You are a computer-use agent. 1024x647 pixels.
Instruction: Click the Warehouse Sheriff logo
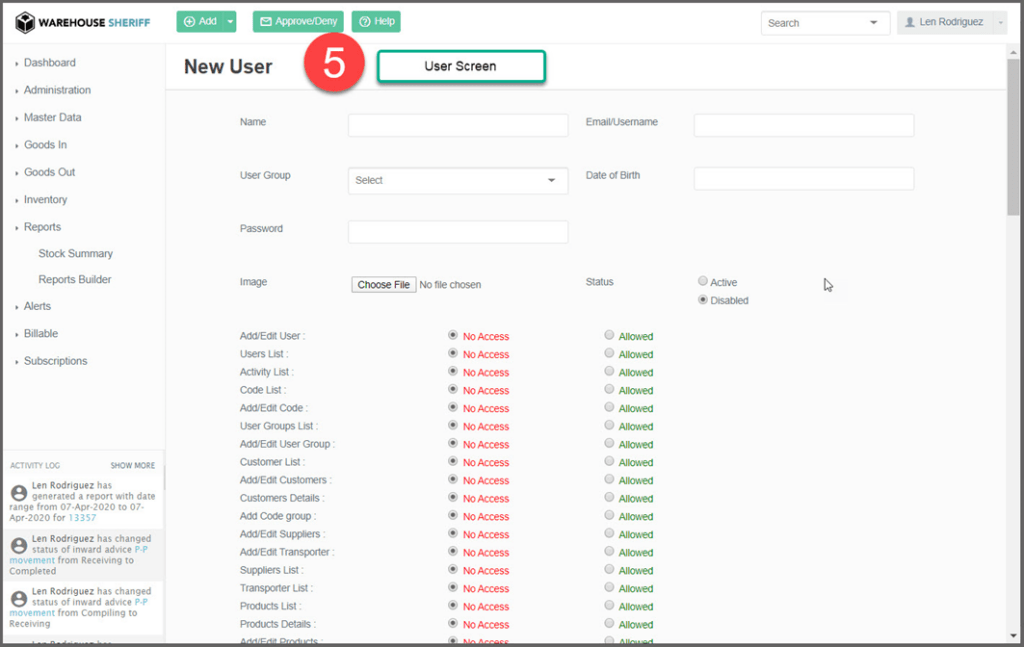click(x=82, y=21)
